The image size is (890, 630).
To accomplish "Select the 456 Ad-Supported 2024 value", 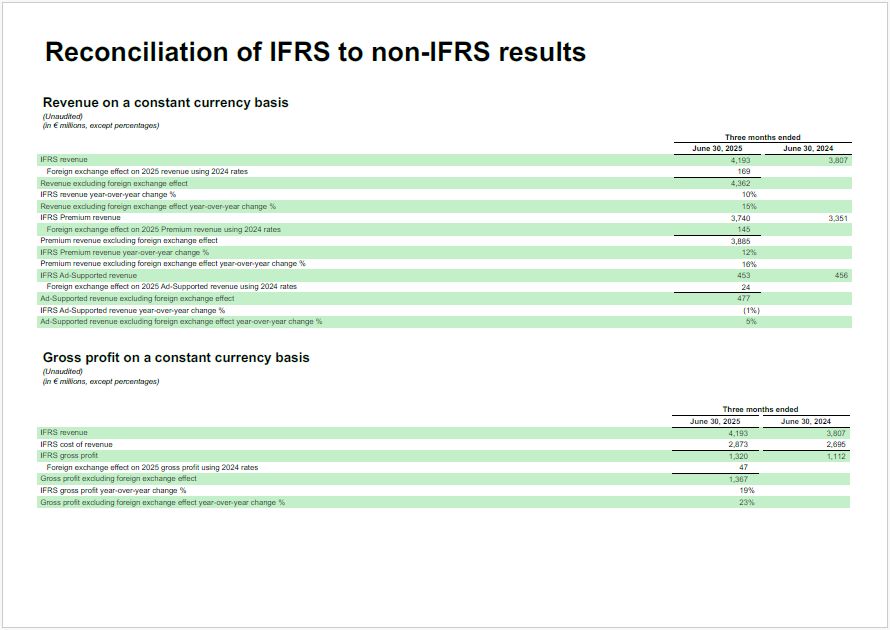I will pos(840,275).
